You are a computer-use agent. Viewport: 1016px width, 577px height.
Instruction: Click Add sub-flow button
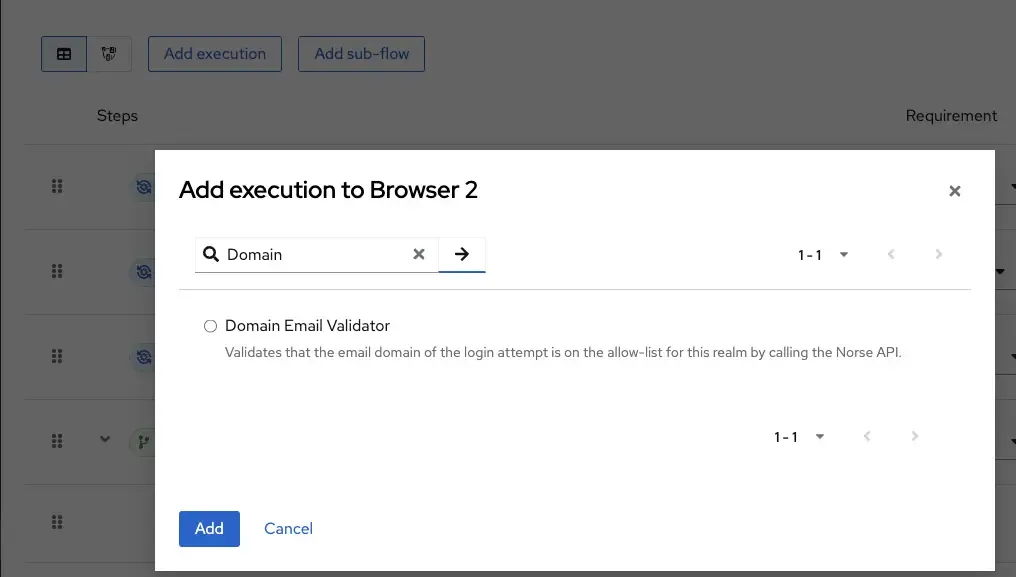pos(362,54)
